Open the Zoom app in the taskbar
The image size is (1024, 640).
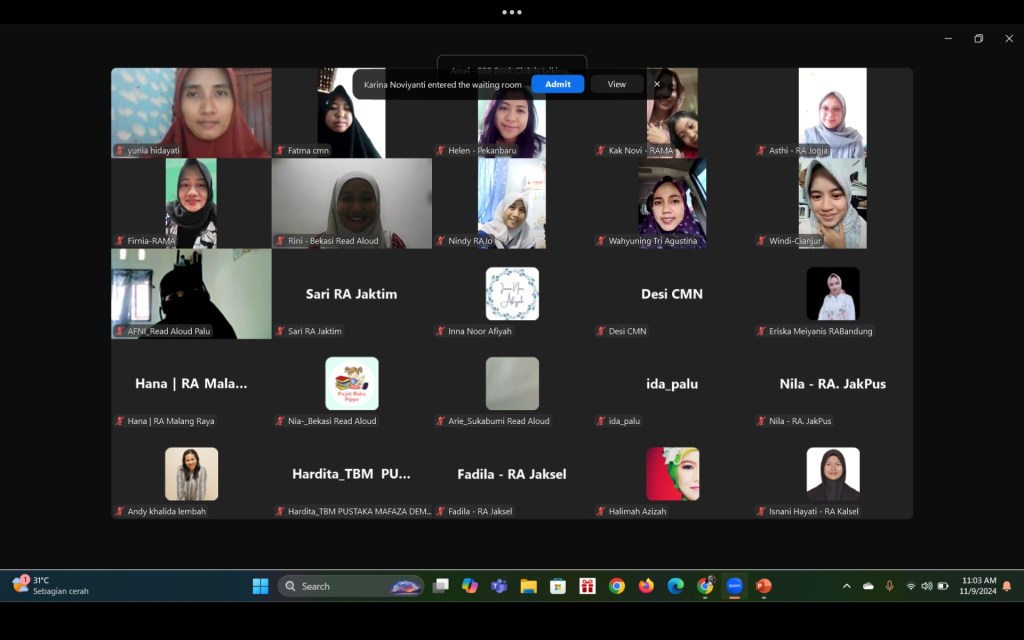(x=734, y=586)
